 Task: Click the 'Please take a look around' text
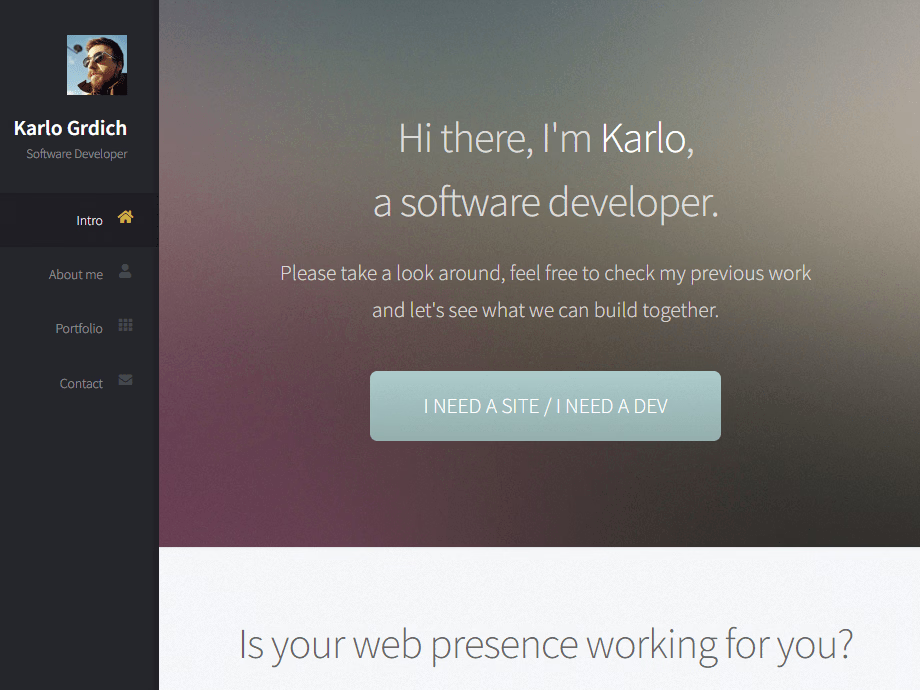coord(392,273)
